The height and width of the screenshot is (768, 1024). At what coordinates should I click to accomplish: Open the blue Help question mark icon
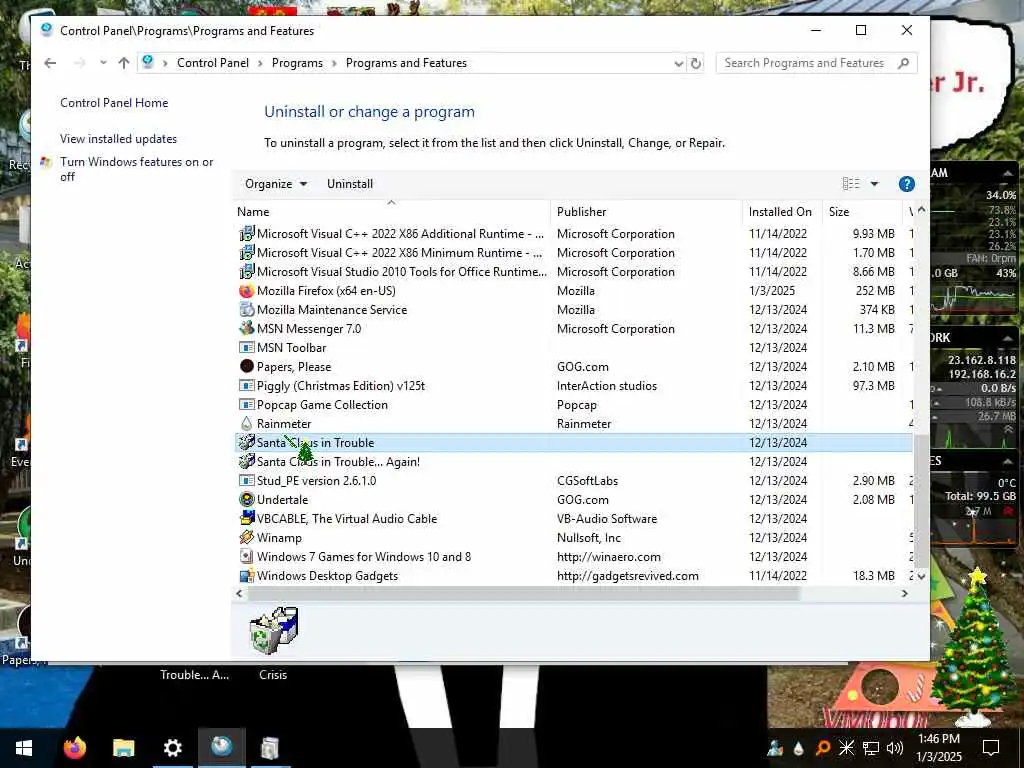click(x=906, y=184)
